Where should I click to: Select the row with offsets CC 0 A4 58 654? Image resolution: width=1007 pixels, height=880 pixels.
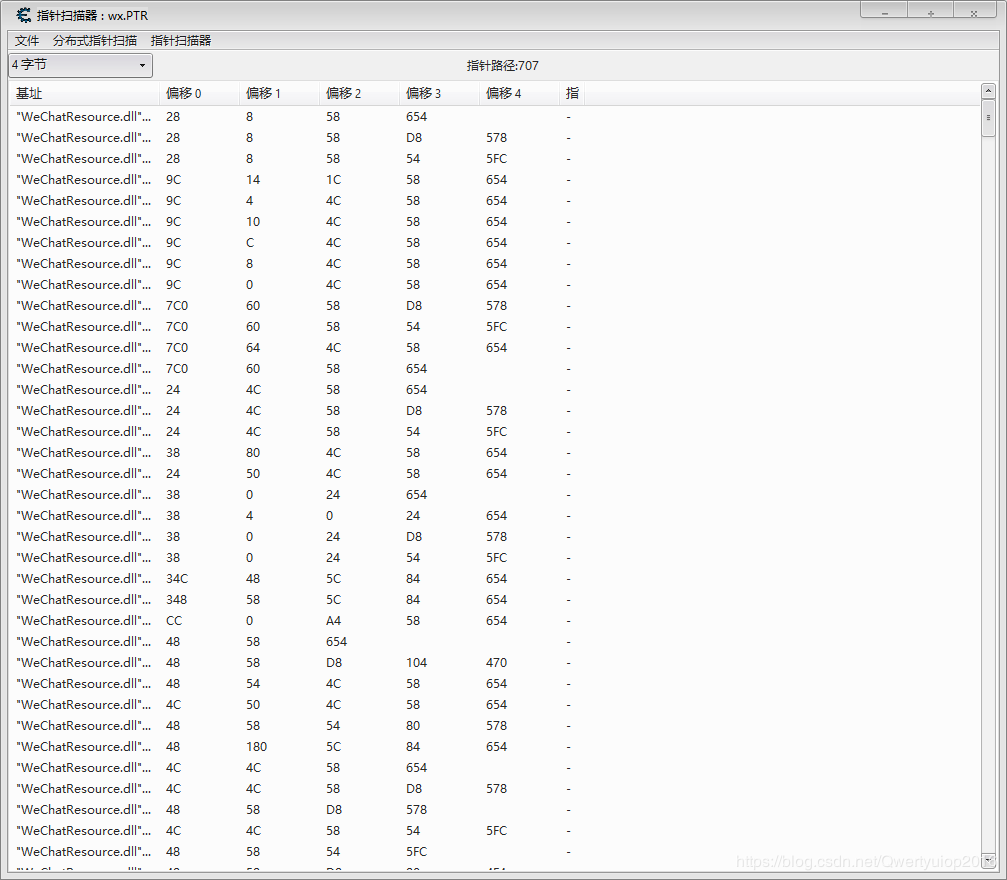click(495, 620)
